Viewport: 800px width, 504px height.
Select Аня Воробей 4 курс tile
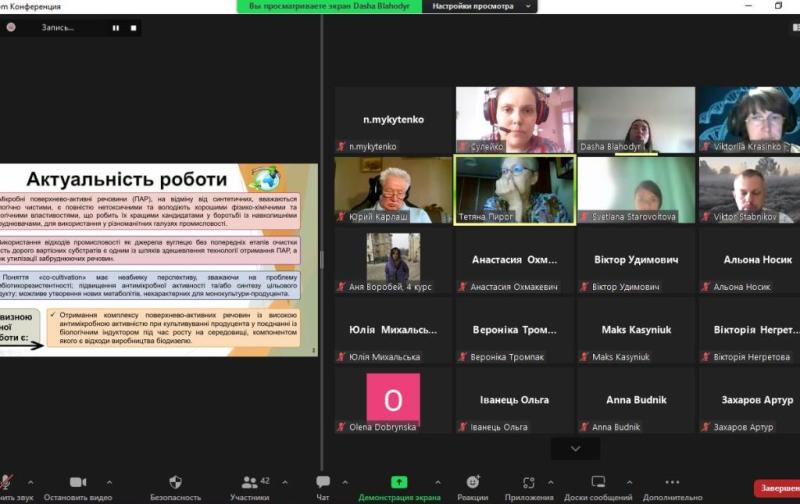(393, 260)
